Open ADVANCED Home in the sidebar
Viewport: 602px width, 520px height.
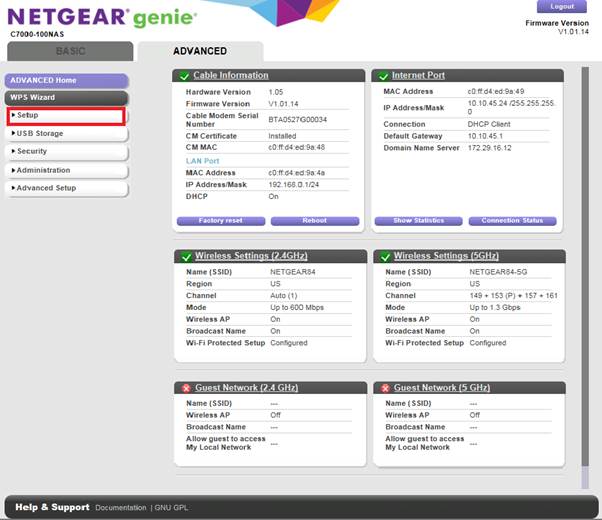click(x=66, y=81)
